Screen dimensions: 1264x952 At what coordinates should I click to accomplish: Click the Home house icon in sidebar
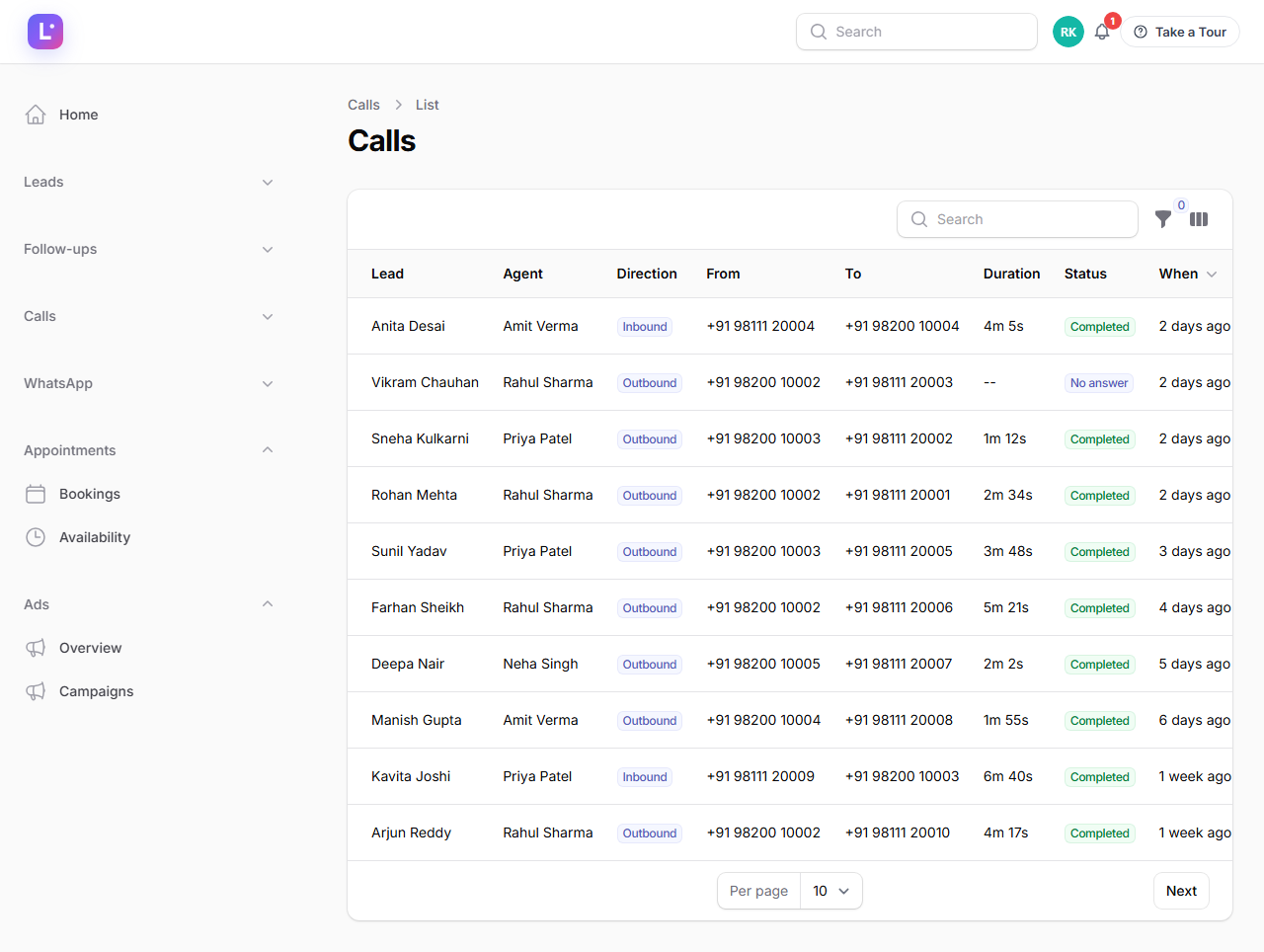click(x=36, y=115)
